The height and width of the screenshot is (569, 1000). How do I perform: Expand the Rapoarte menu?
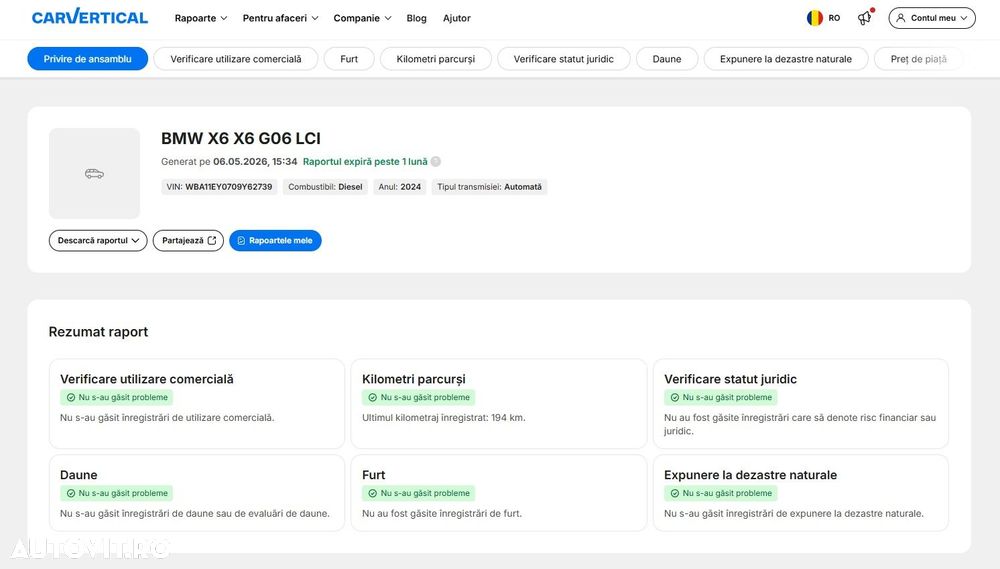[201, 18]
